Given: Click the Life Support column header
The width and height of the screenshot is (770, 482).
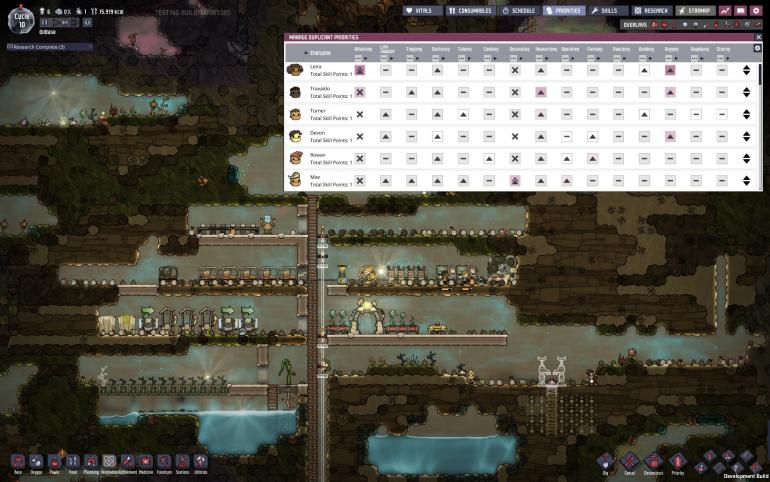Looking at the screenshot, I should 387,49.
